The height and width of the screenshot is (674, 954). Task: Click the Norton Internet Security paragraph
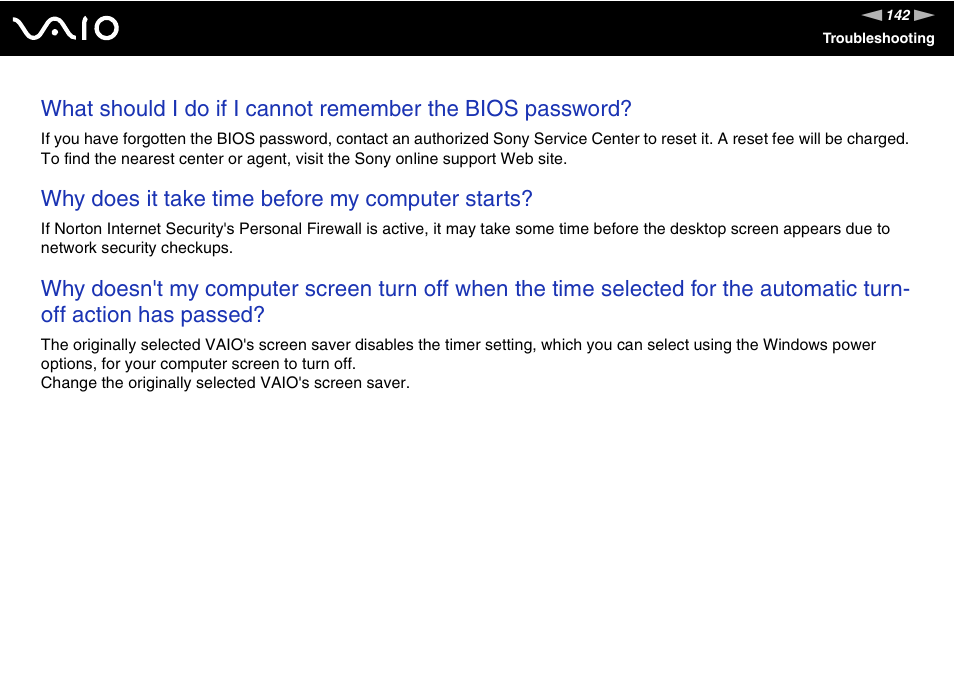pyautogui.click(x=465, y=238)
